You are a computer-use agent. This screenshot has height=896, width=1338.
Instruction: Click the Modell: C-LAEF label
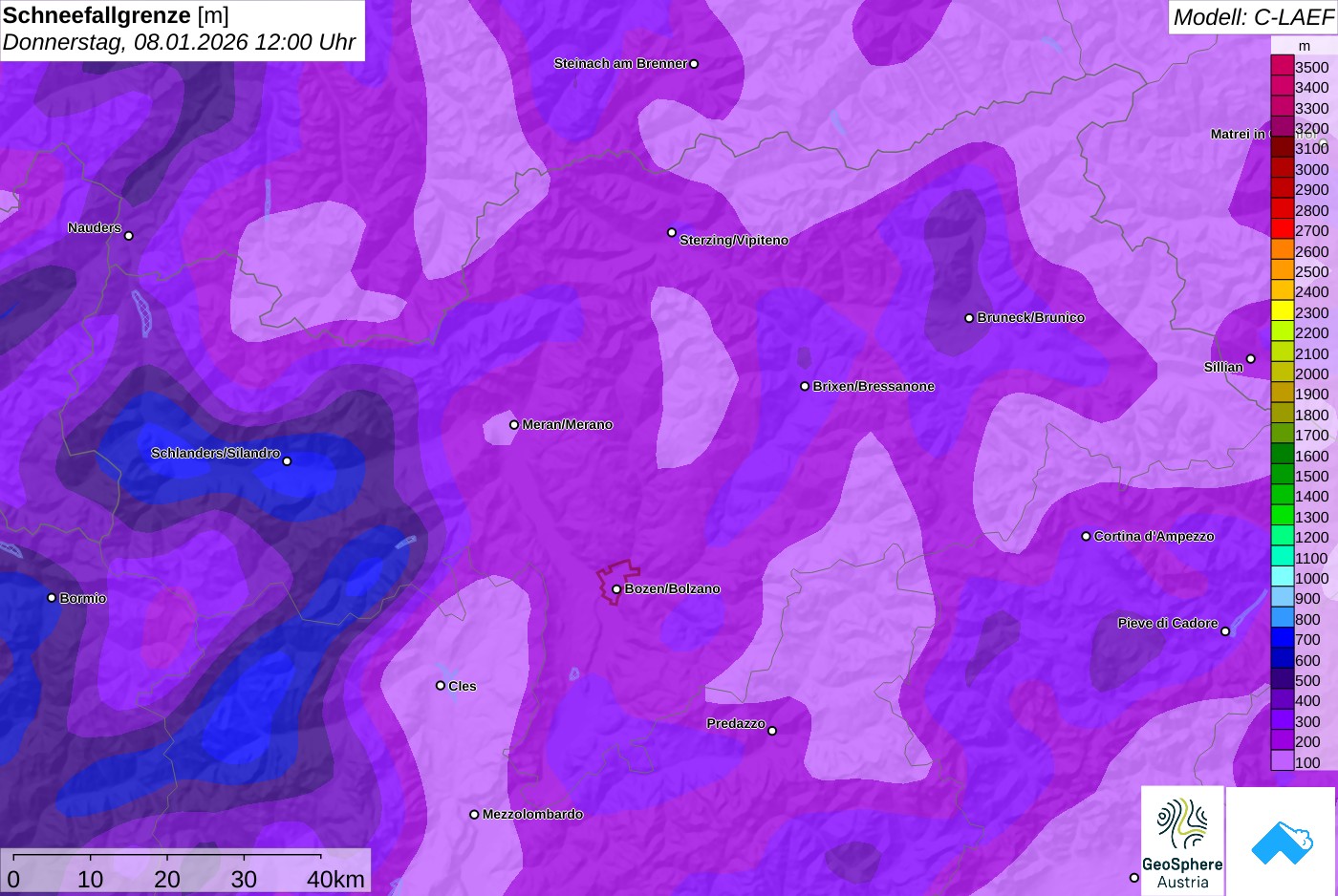coord(1253,16)
